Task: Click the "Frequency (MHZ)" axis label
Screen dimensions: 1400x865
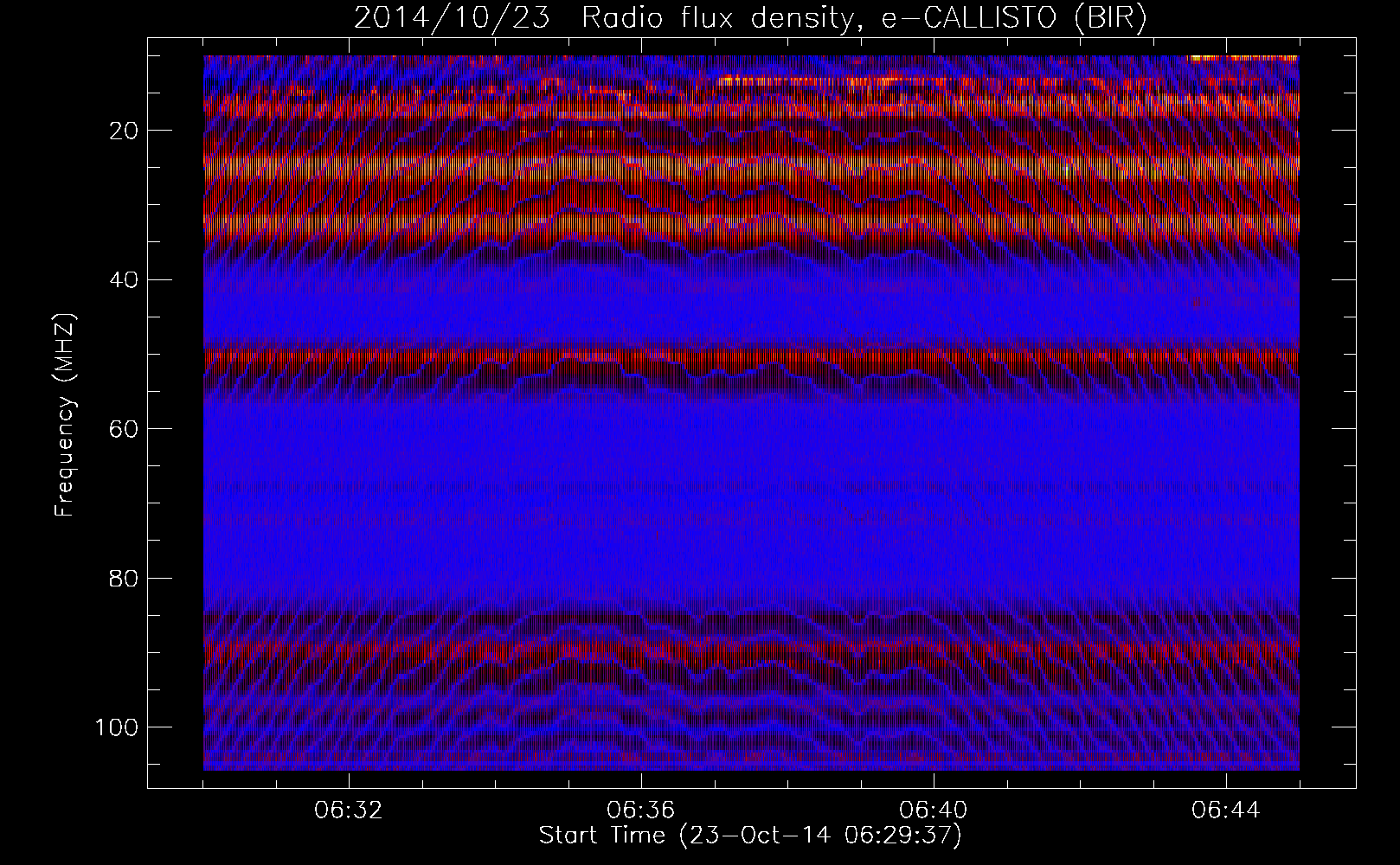Action: (65, 415)
